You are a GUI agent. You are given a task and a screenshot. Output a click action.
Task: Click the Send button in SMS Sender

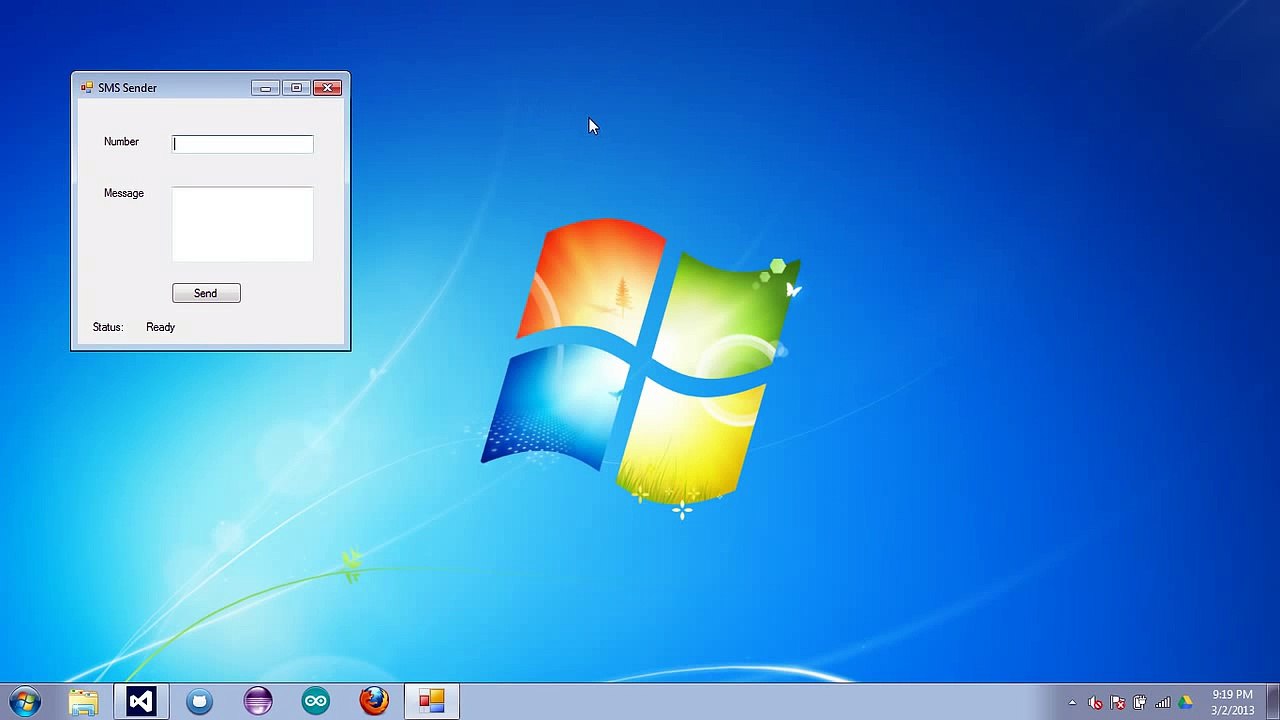pyautogui.click(x=206, y=293)
